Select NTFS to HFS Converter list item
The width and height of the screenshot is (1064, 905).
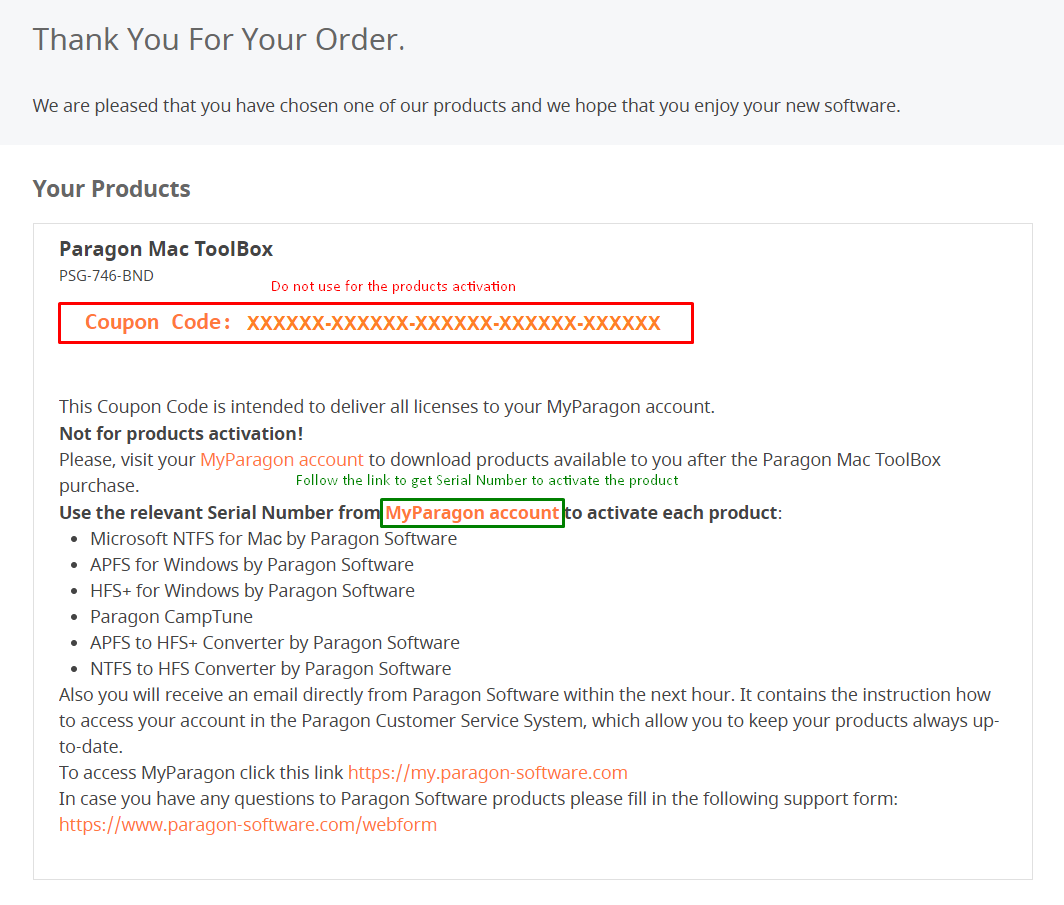[x=271, y=669]
